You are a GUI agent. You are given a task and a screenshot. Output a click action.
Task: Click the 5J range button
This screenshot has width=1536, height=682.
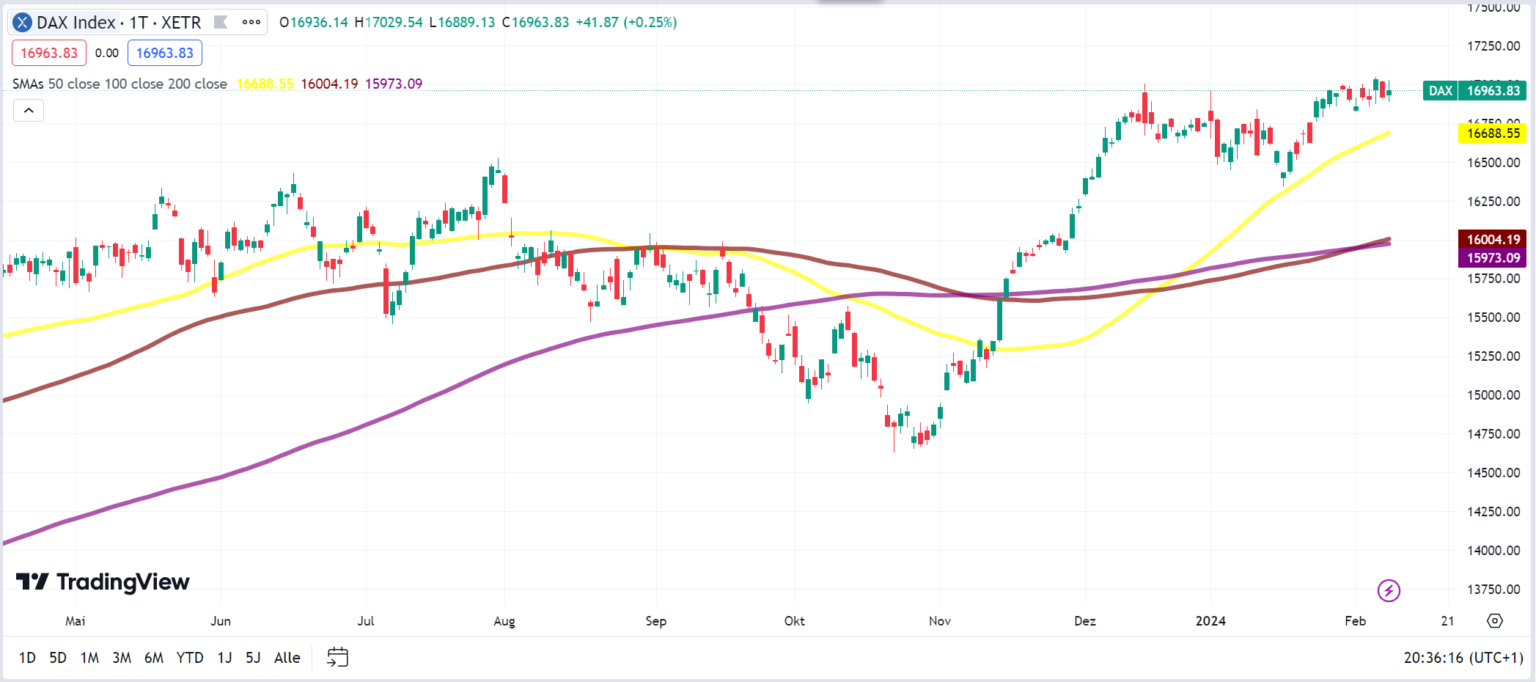pyautogui.click(x=253, y=657)
